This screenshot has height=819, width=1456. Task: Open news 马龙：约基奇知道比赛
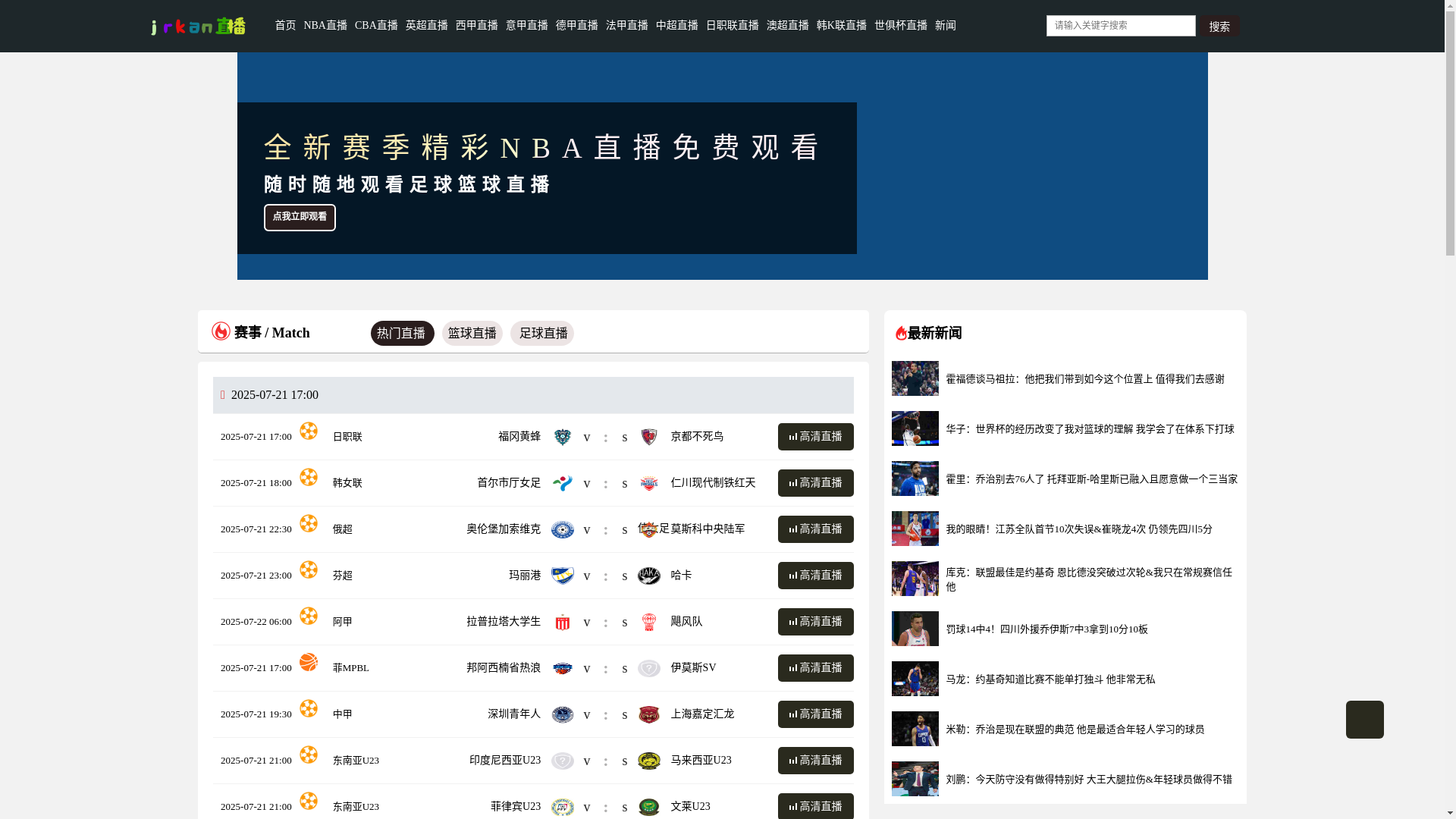1050,679
